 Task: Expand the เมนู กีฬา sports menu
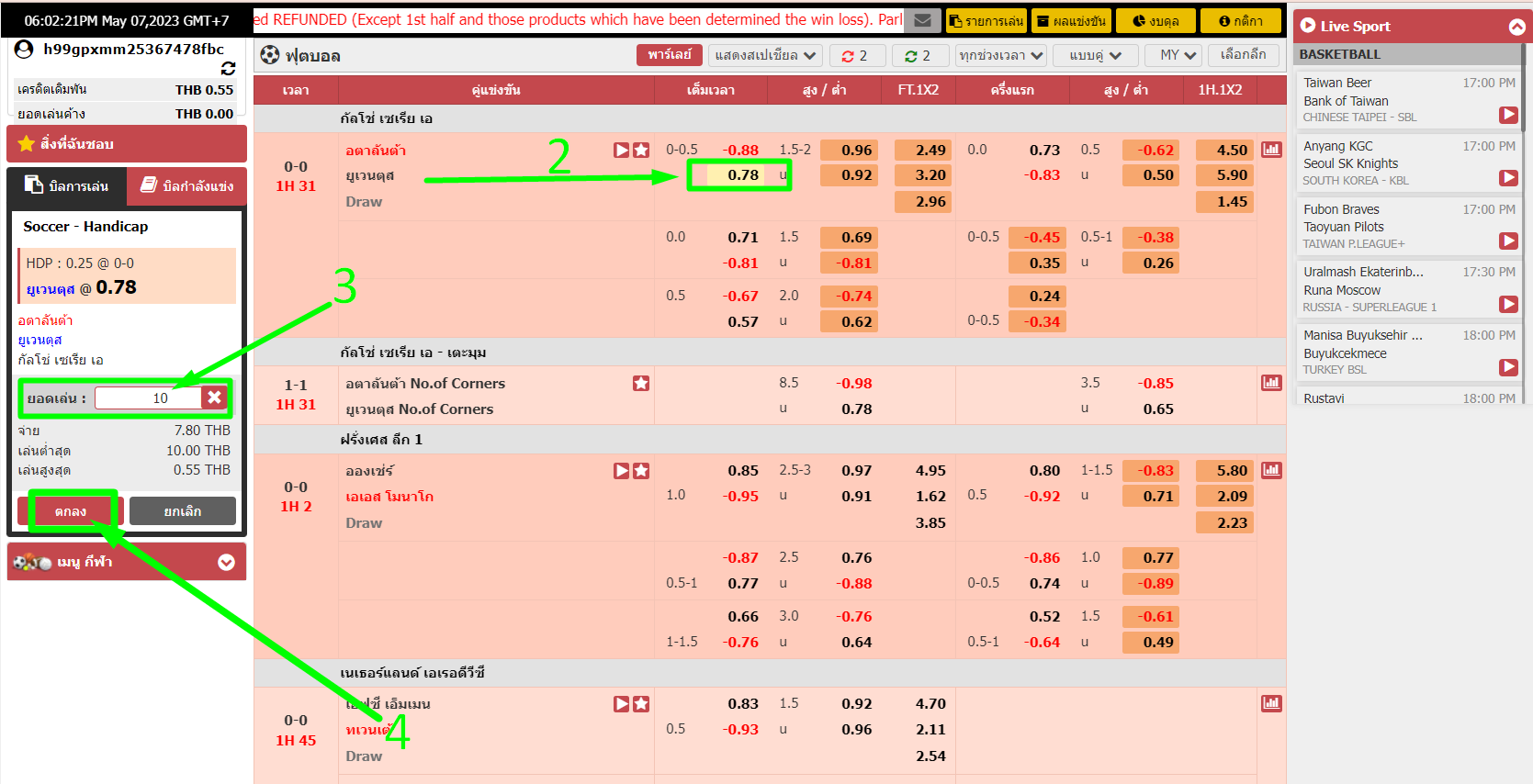click(226, 562)
